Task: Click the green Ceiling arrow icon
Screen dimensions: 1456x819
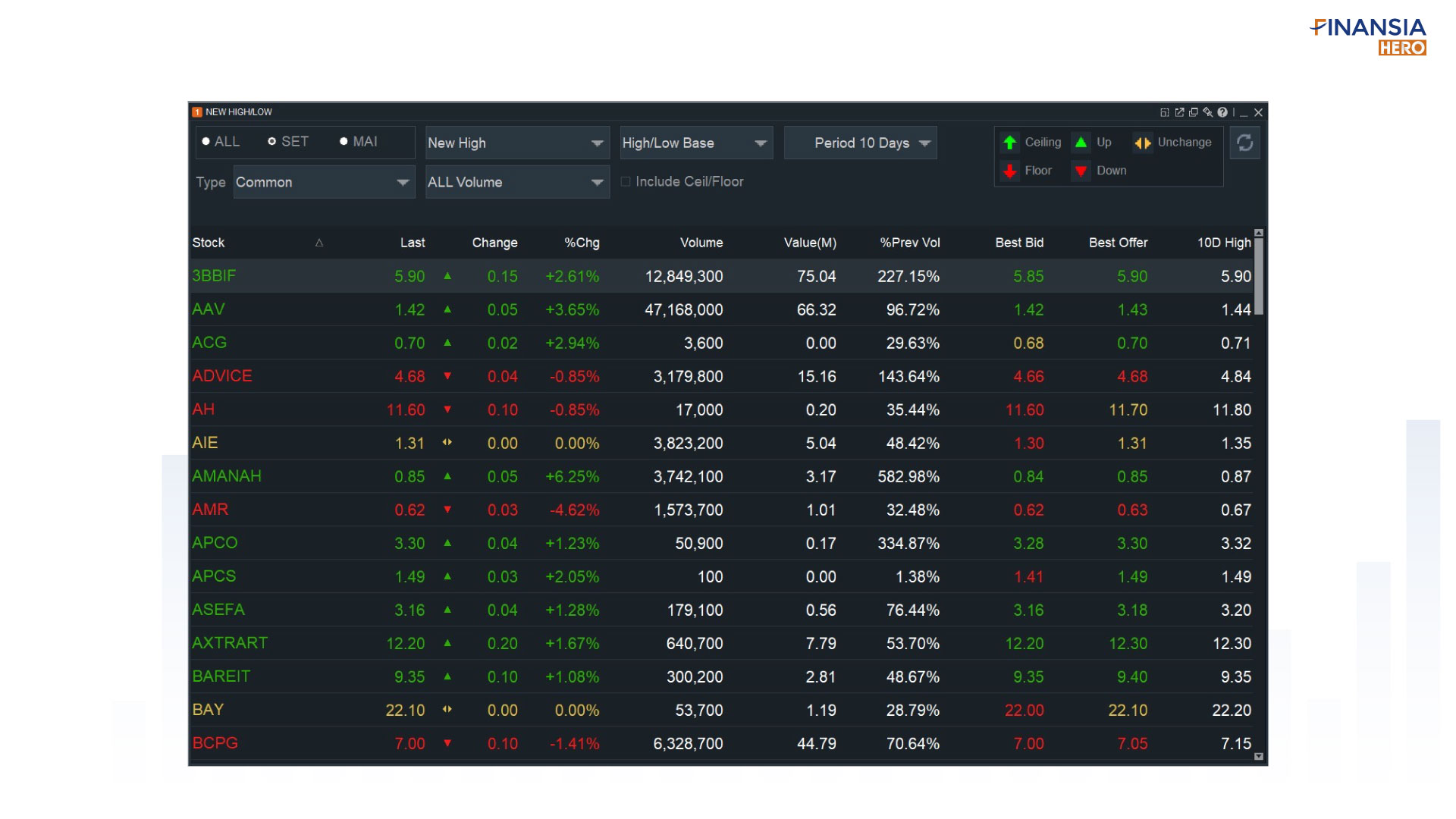Action: [1009, 143]
